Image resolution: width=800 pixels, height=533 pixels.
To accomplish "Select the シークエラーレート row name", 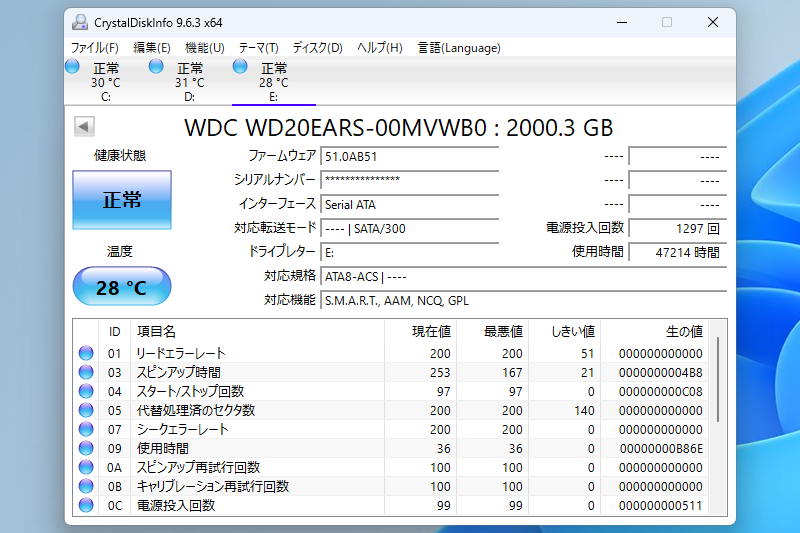I will 182,429.
